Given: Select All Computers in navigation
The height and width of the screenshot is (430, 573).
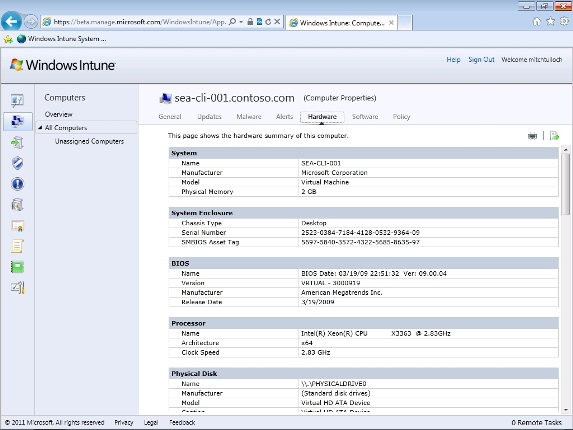Looking at the screenshot, I should [66, 128].
